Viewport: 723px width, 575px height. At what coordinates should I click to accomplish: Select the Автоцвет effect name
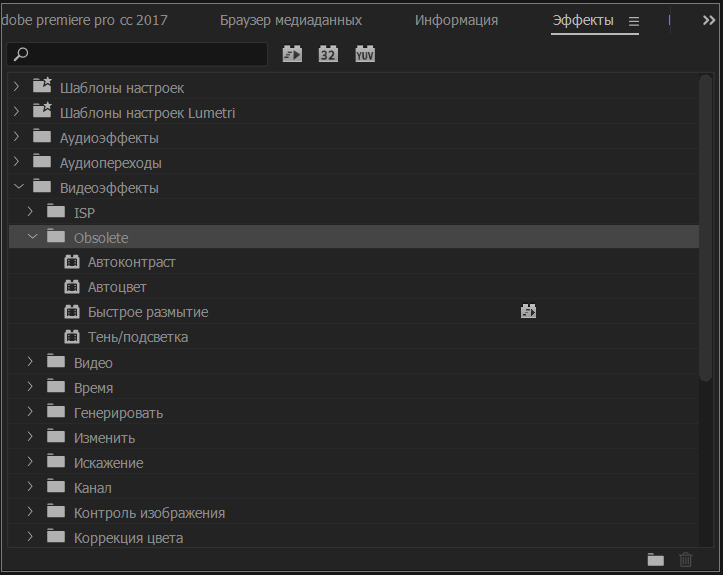point(117,287)
